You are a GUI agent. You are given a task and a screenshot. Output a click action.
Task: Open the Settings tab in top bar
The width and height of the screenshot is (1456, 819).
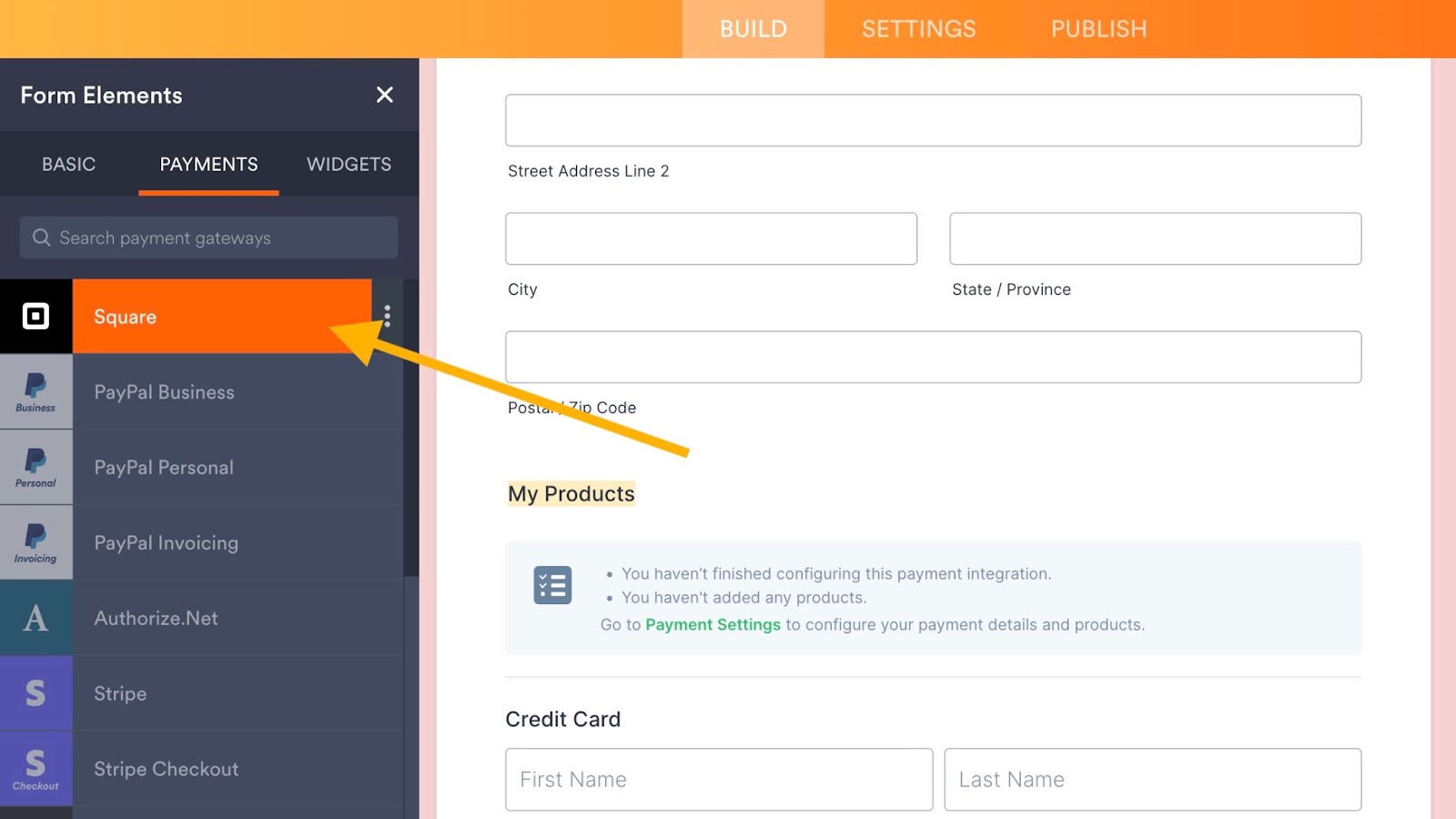point(918,29)
